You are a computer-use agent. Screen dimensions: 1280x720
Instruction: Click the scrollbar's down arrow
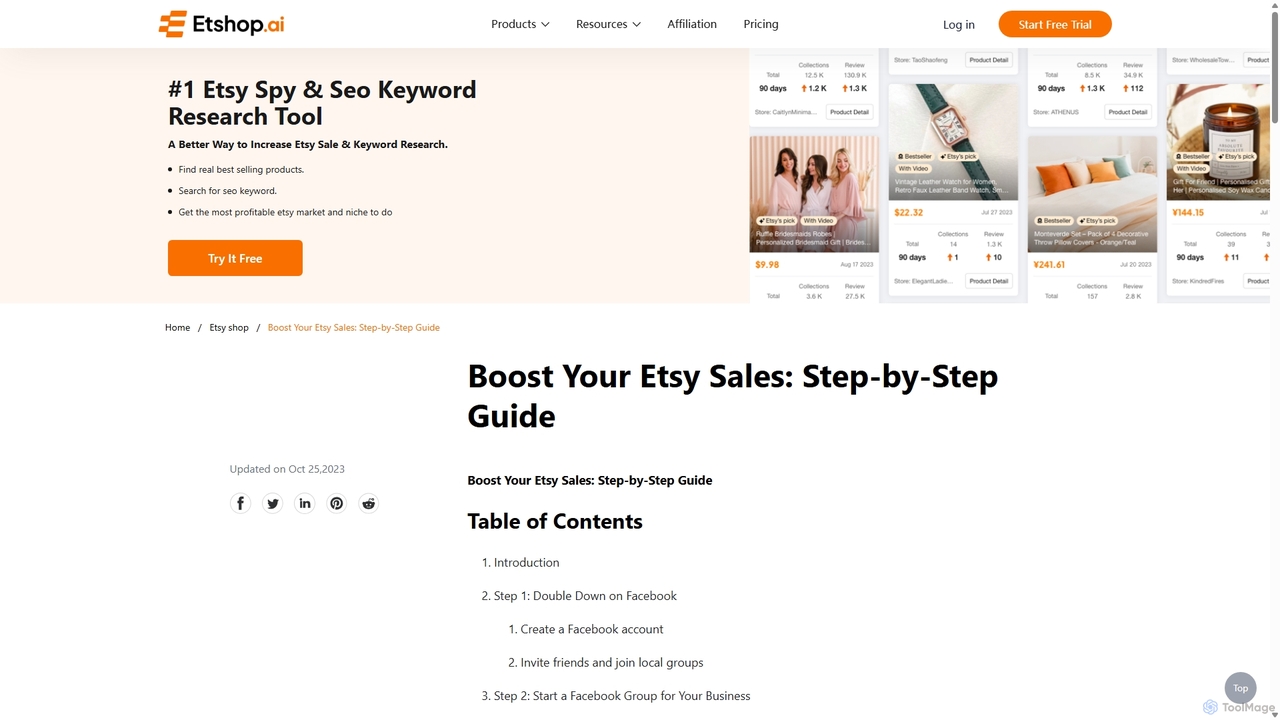[1274, 714]
